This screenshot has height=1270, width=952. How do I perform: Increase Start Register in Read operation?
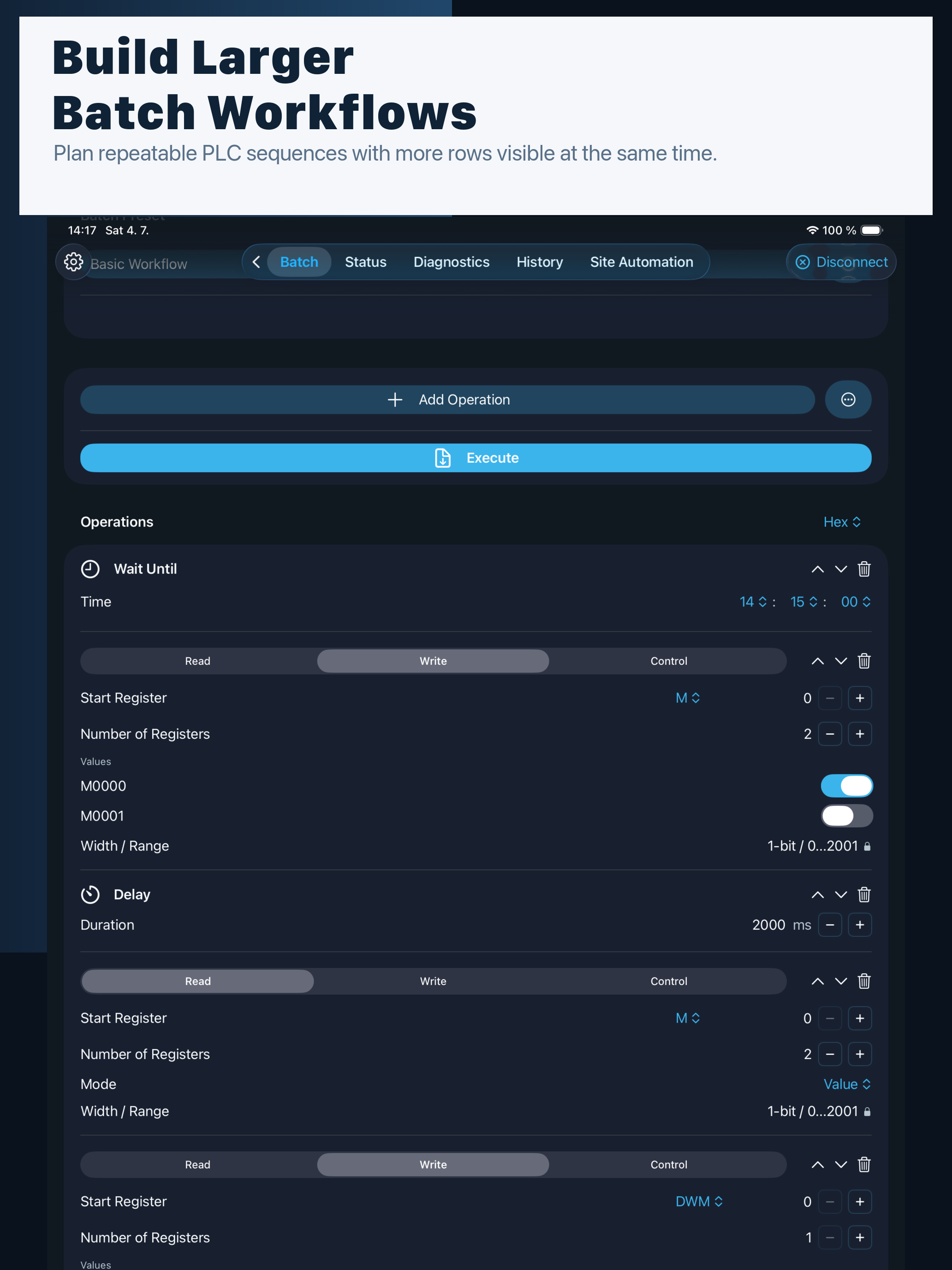point(860,1018)
